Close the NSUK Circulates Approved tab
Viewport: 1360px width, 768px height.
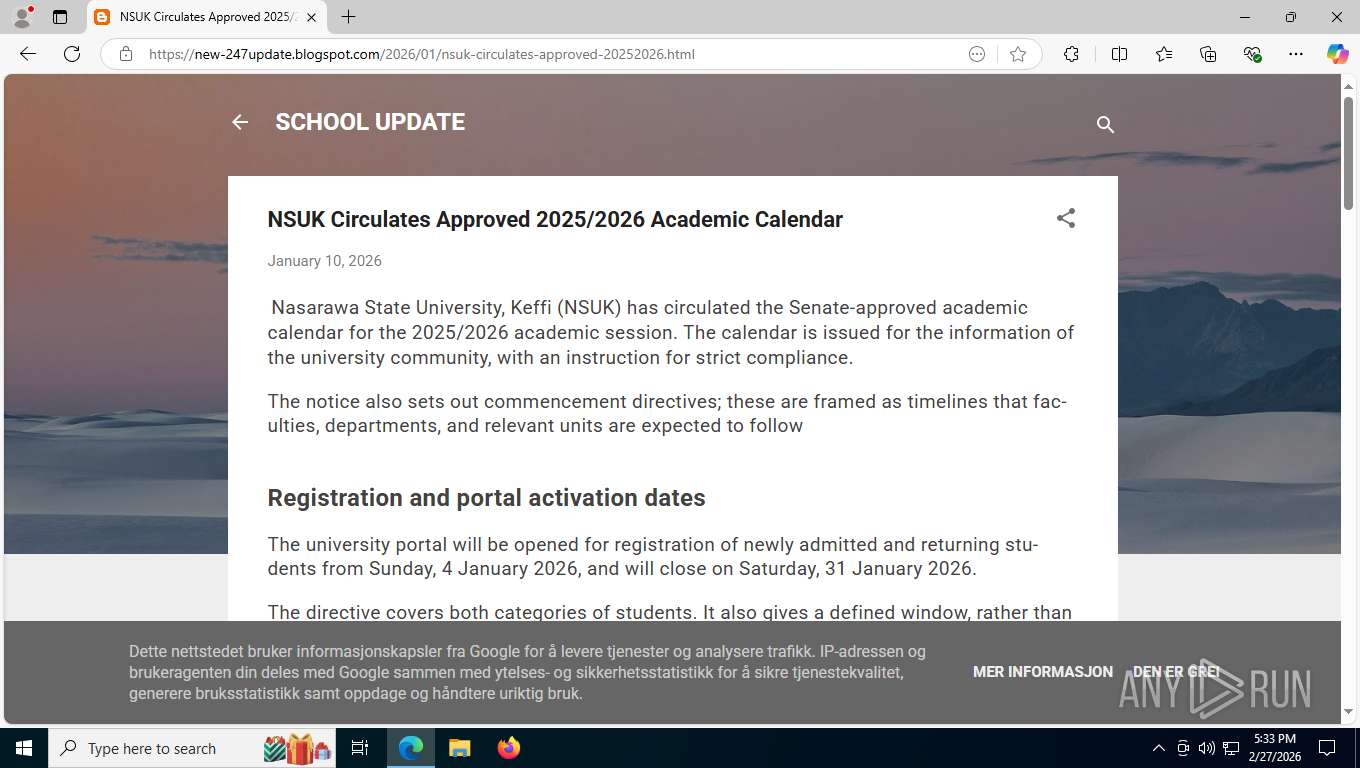point(312,17)
